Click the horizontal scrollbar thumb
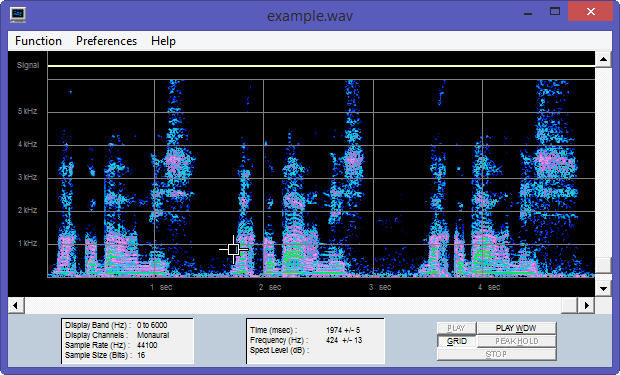Image resolution: width=620 pixels, height=375 pixels. (570, 305)
